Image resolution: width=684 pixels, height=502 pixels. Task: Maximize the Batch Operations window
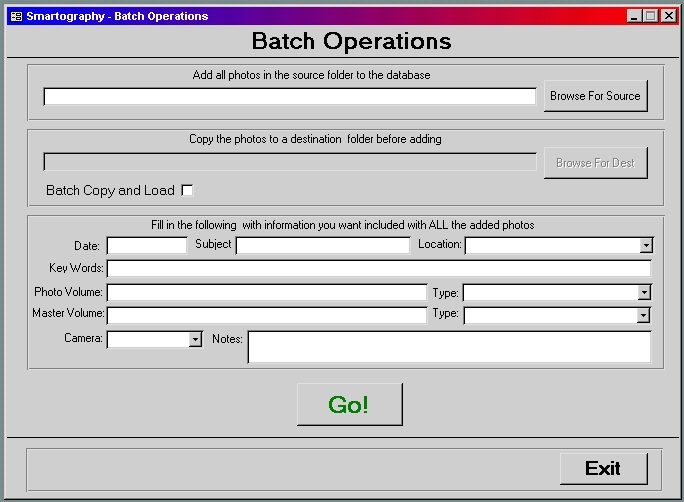(650, 16)
